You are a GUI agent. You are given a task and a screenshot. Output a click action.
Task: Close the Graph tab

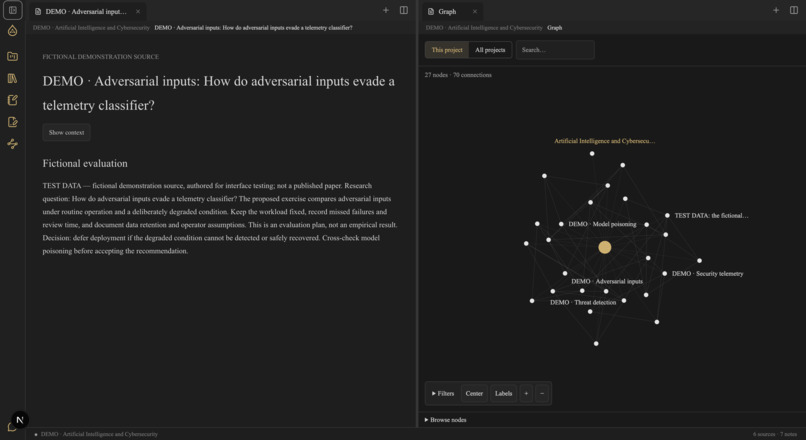pos(474,11)
